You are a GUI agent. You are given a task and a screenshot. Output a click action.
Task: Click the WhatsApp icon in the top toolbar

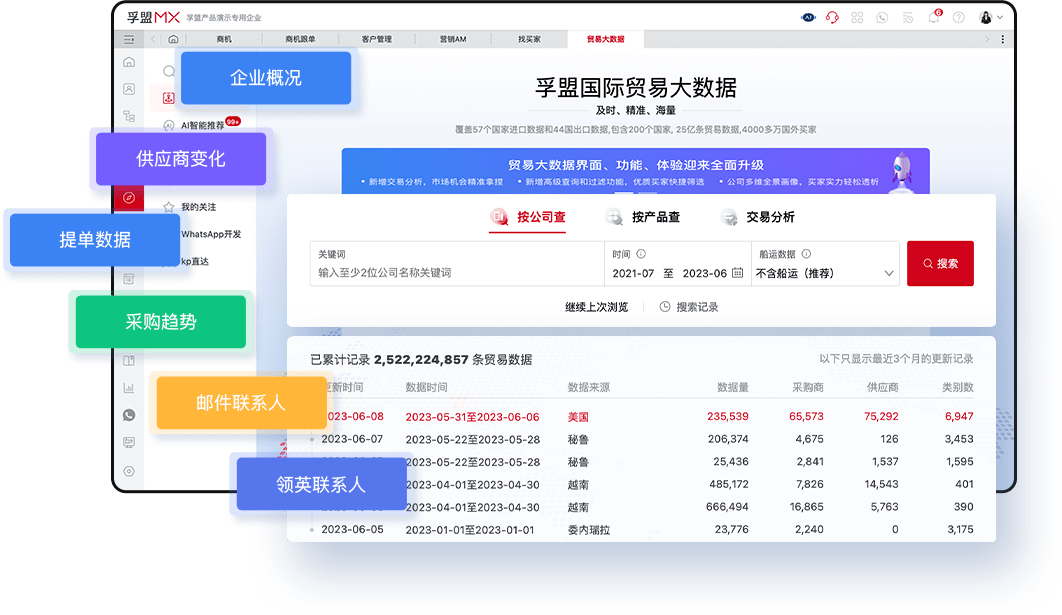tap(882, 17)
